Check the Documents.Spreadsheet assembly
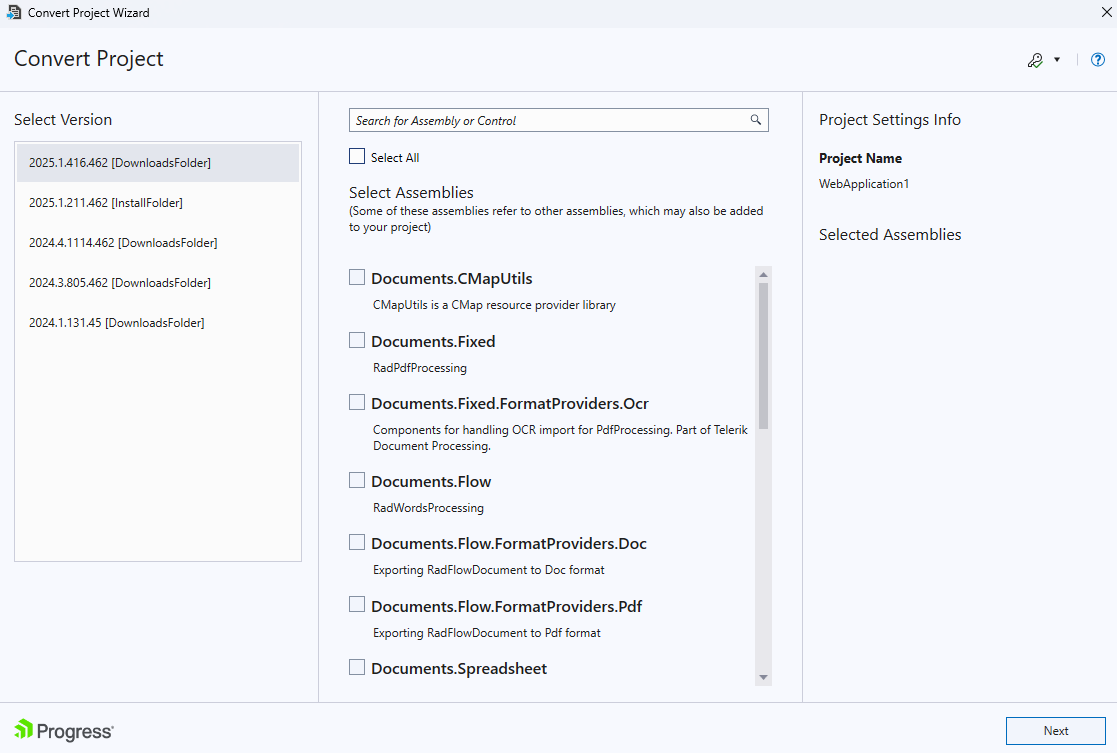The width and height of the screenshot is (1117, 753). click(357, 666)
